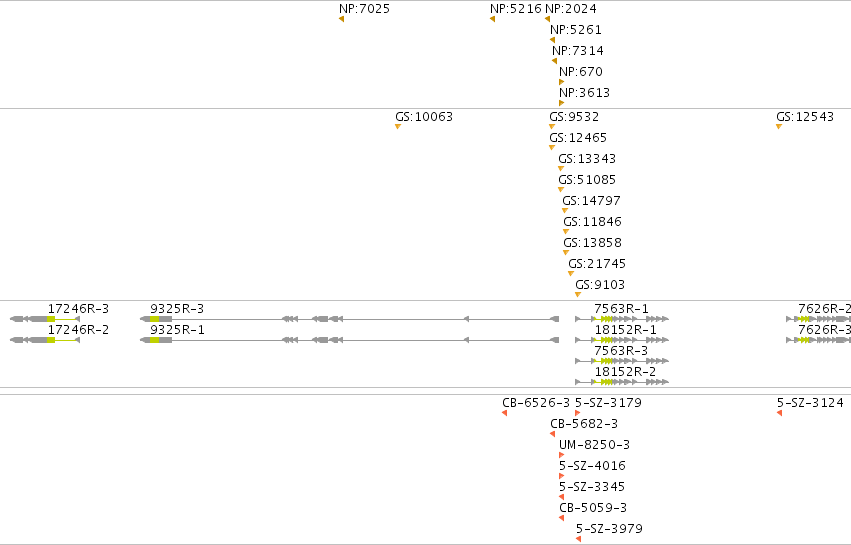Click the yellow-green exon of 9325R-3
The image size is (851, 545).
coord(155,319)
